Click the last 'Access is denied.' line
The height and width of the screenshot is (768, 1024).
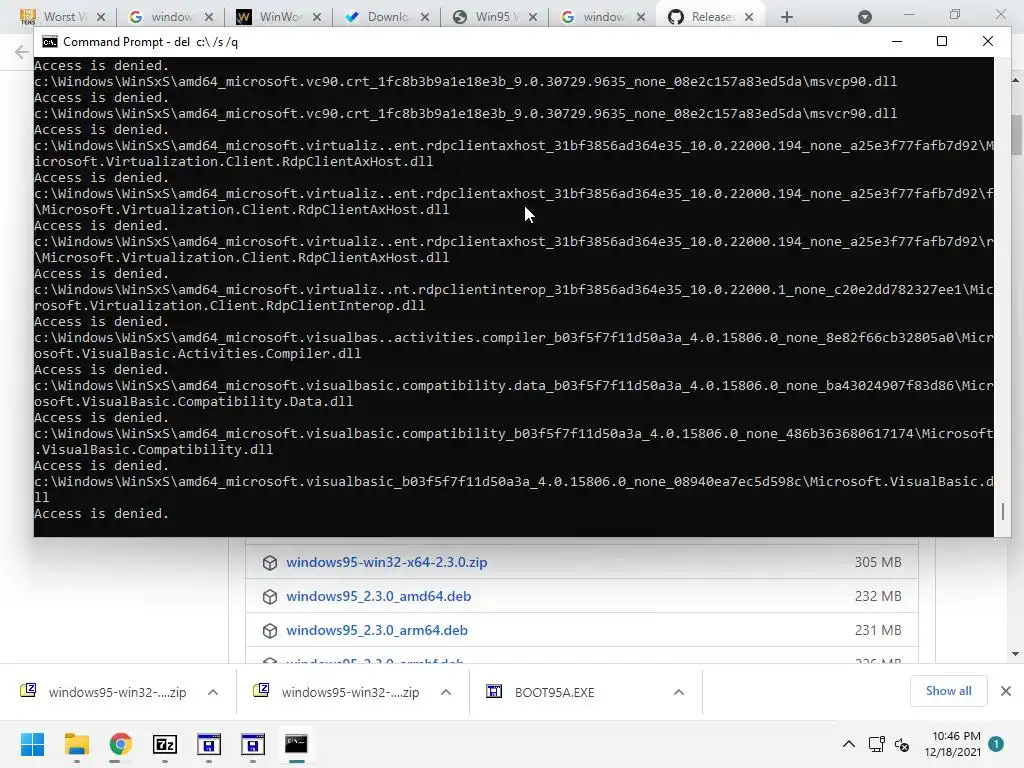(101, 514)
